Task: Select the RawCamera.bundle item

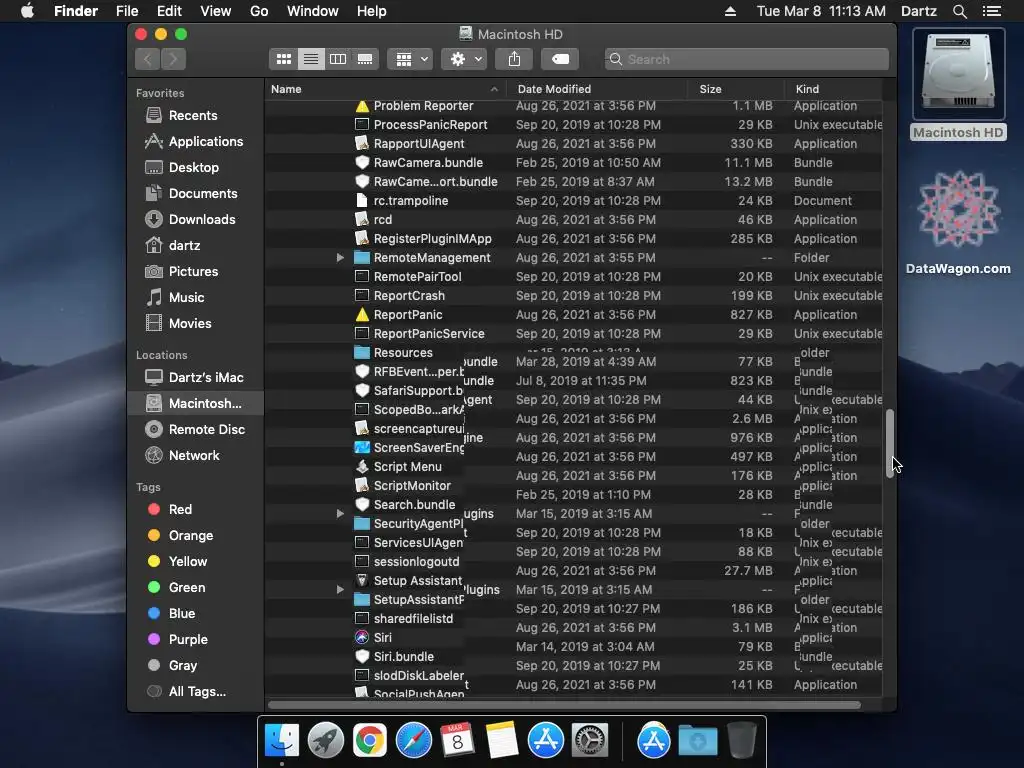Action: pos(573,163)
